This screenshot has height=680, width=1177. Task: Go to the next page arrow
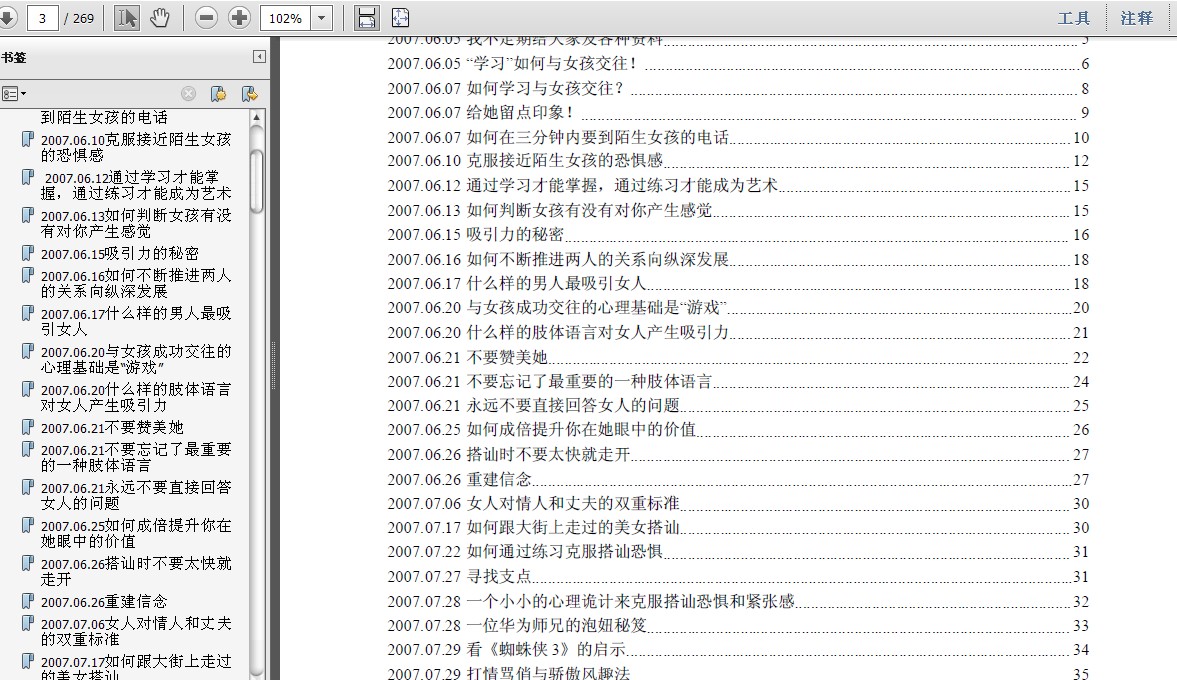coord(6,18)
